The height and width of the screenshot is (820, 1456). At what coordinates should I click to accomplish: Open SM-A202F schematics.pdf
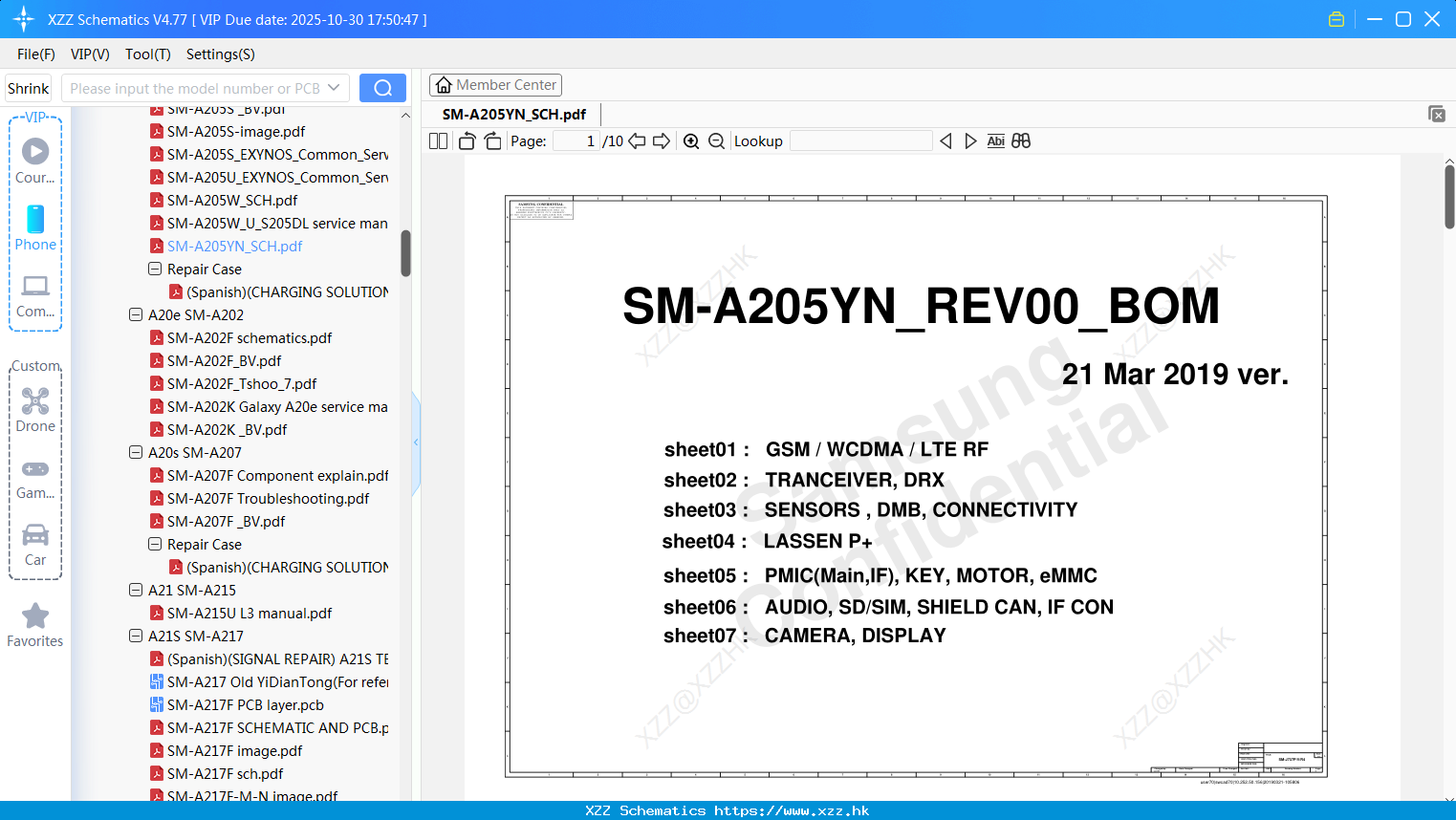(x=250, y=337)
